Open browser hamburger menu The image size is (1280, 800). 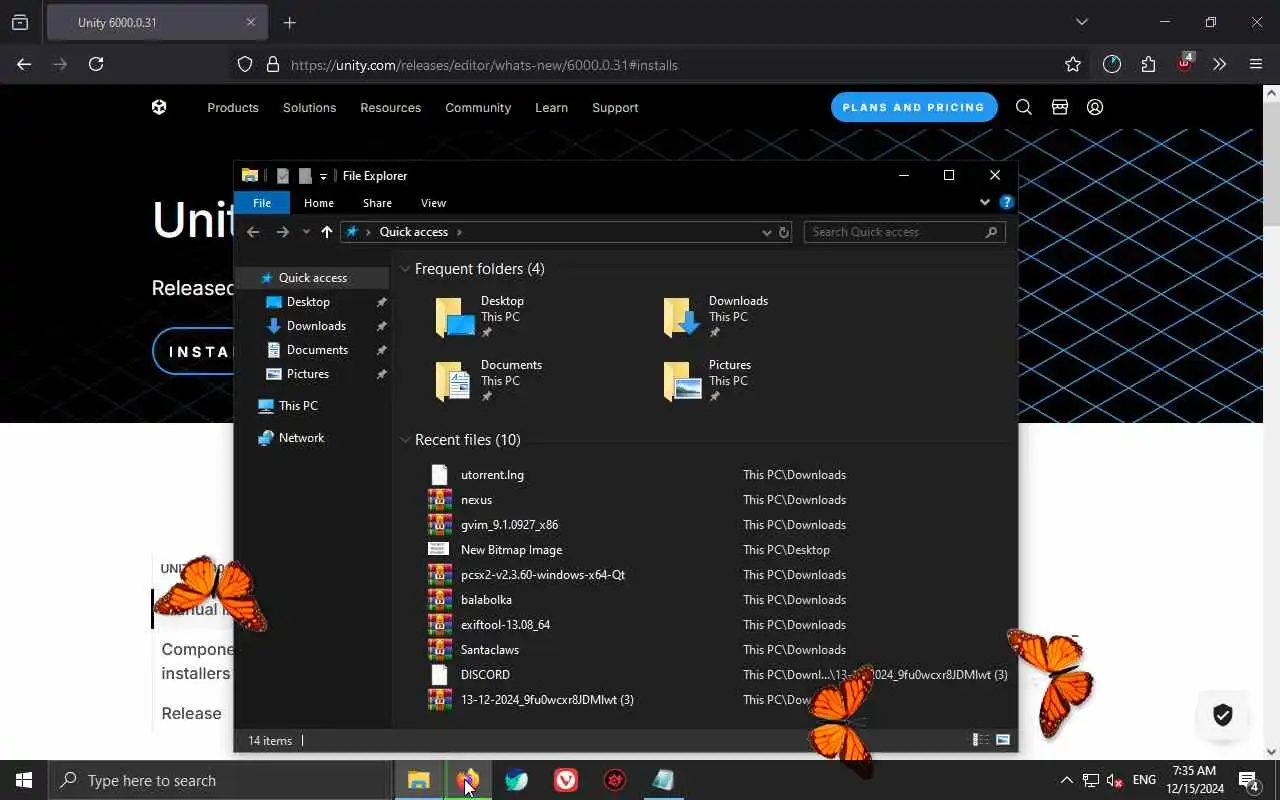tap(1256, 64)
